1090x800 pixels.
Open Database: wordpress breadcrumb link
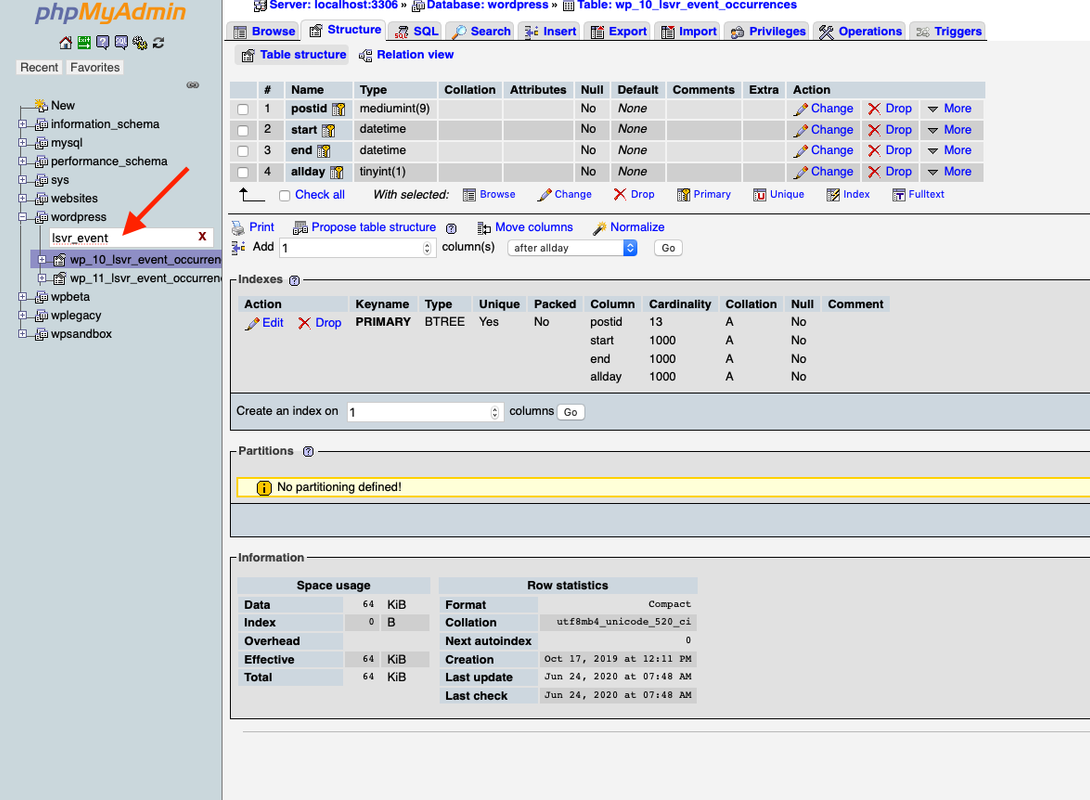coord(487,6)
